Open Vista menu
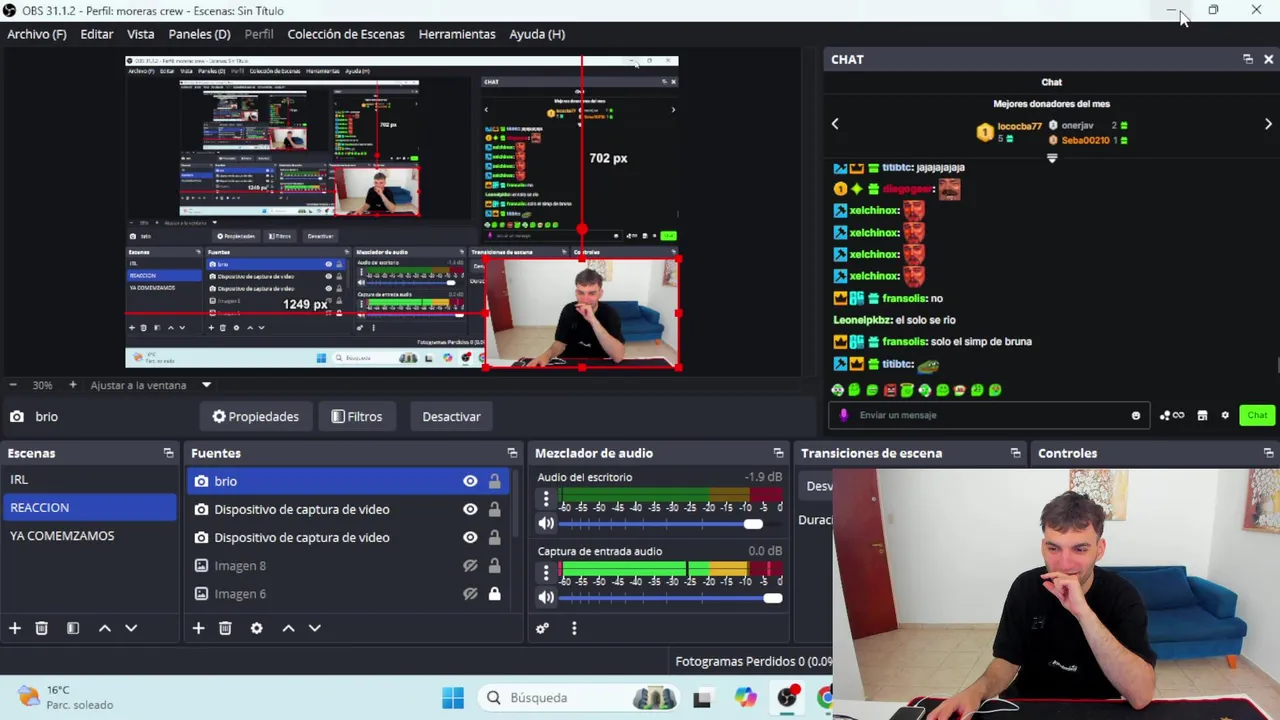The width and height of the screenshot is (1280, 720). [141, 34]
